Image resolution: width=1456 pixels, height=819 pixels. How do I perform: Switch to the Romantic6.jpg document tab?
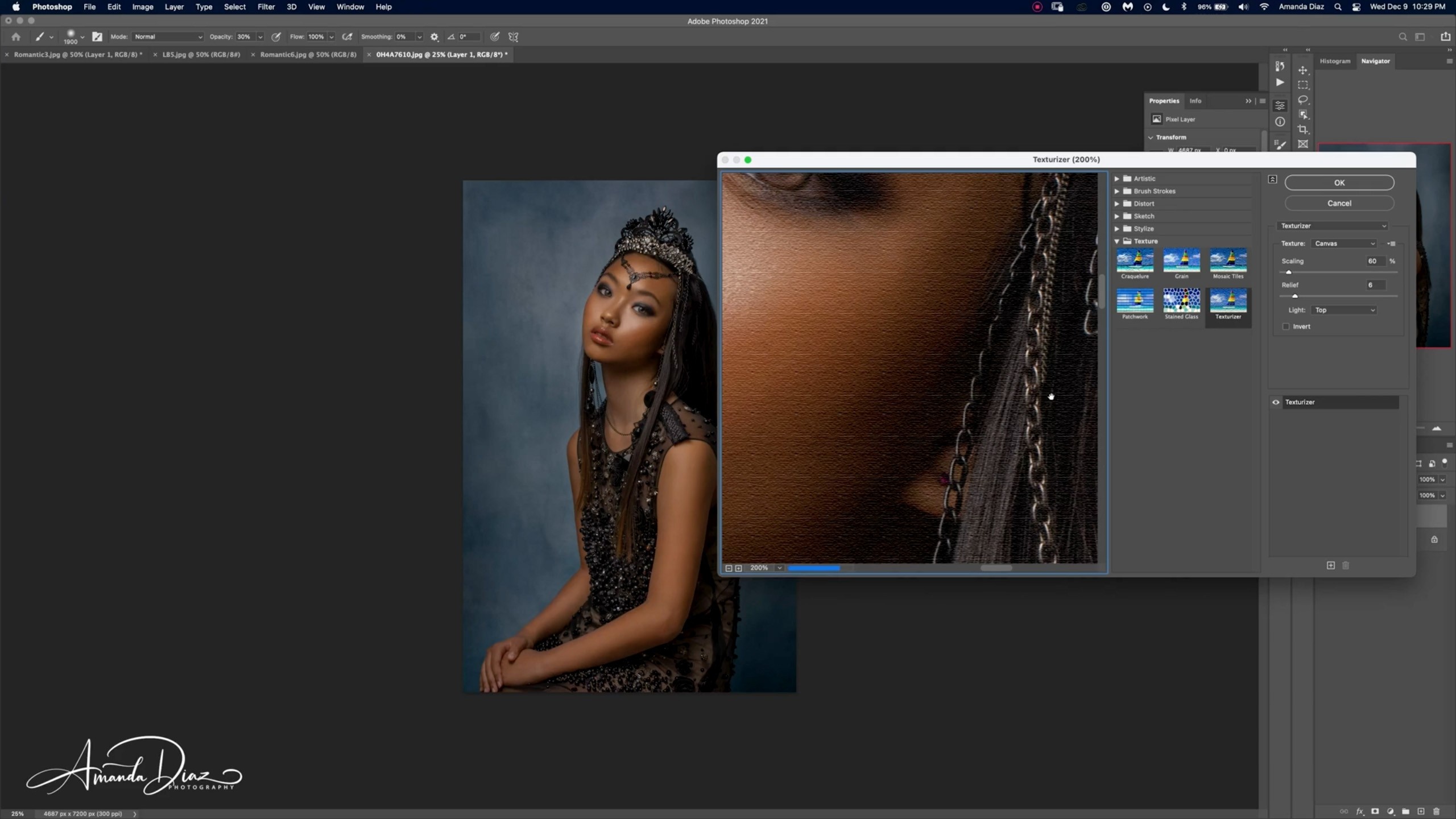[x=308, y=55]
